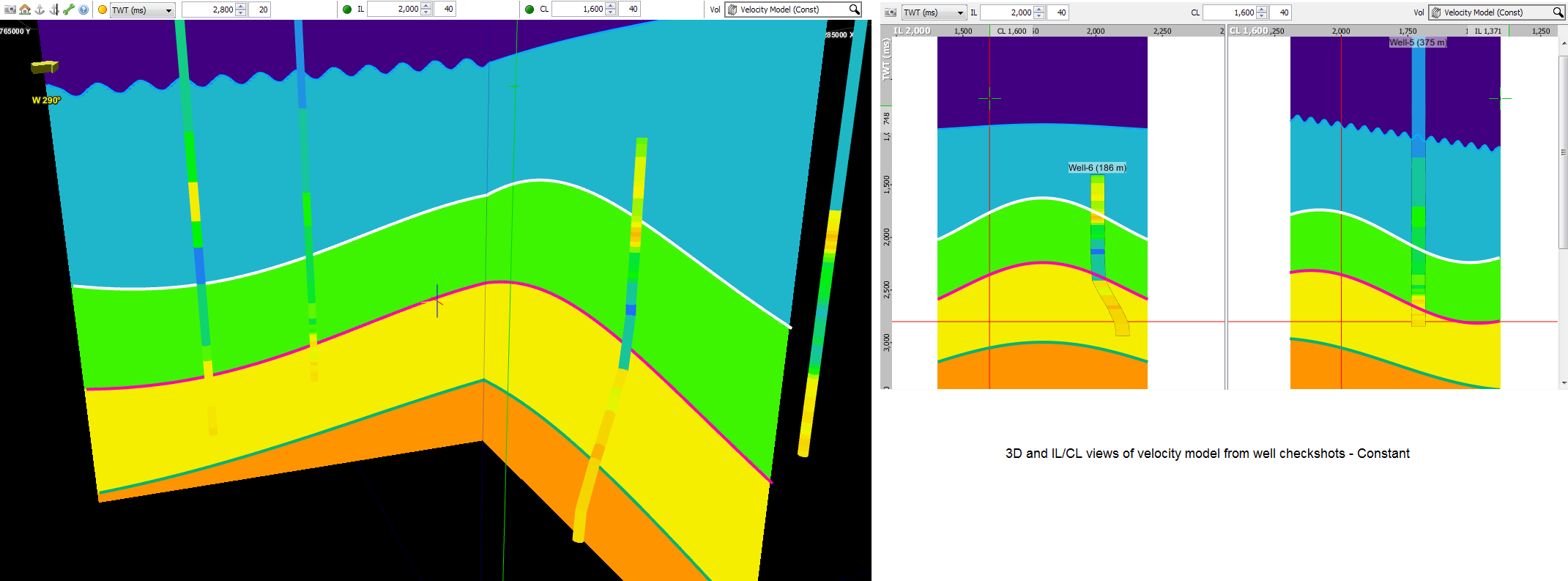Click the first anchor icon
The image size is (1568, 581).
click(40, 10)
